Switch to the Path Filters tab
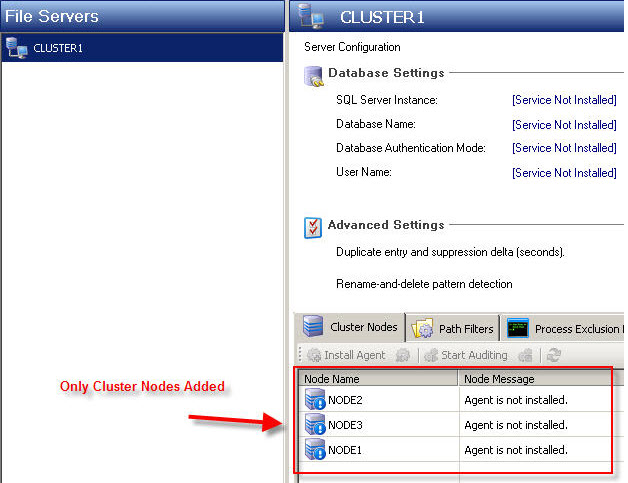Image resolution: width=628 pixels, height=483 pixels. click(453, 329)
